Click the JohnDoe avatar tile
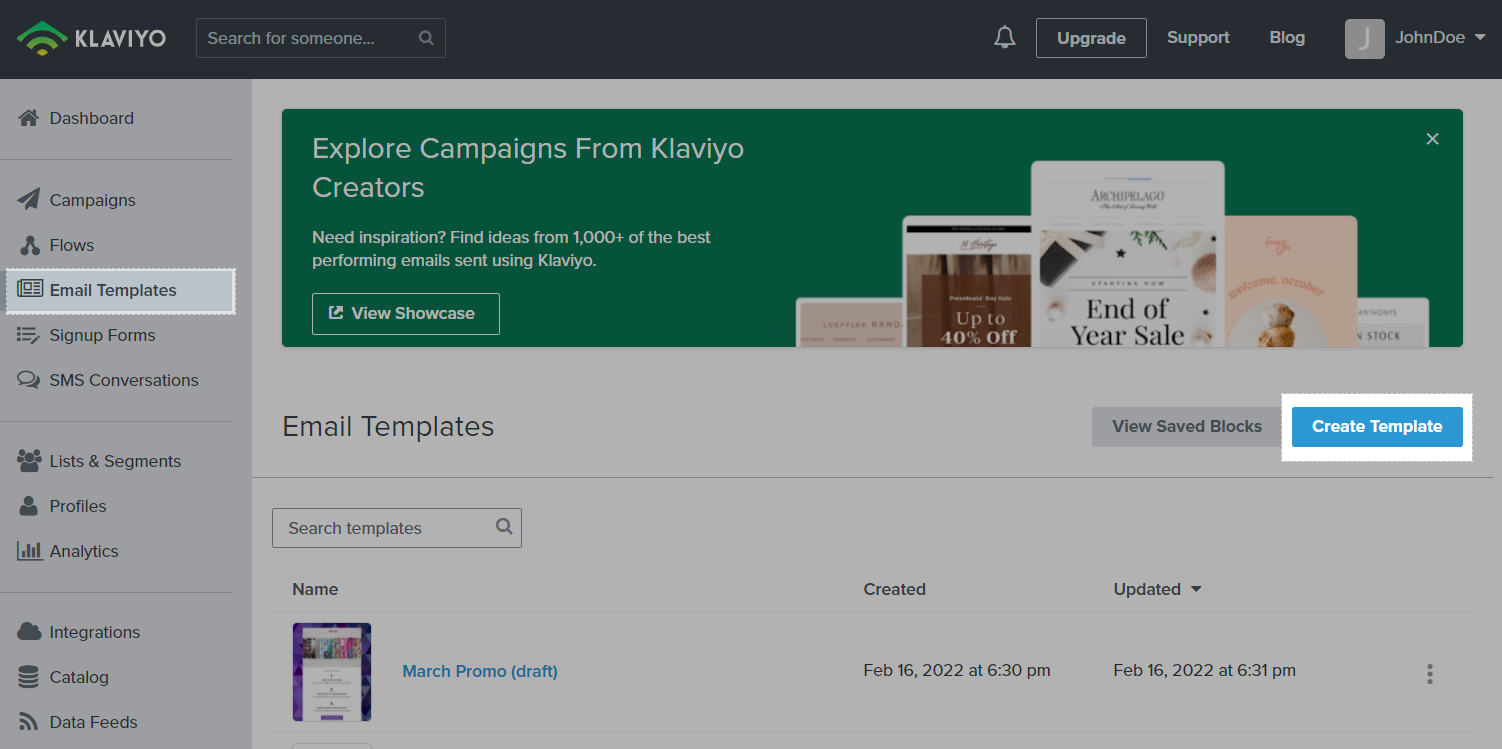The height and width of the screenshot is (749, 1502). pos(1364,38)
